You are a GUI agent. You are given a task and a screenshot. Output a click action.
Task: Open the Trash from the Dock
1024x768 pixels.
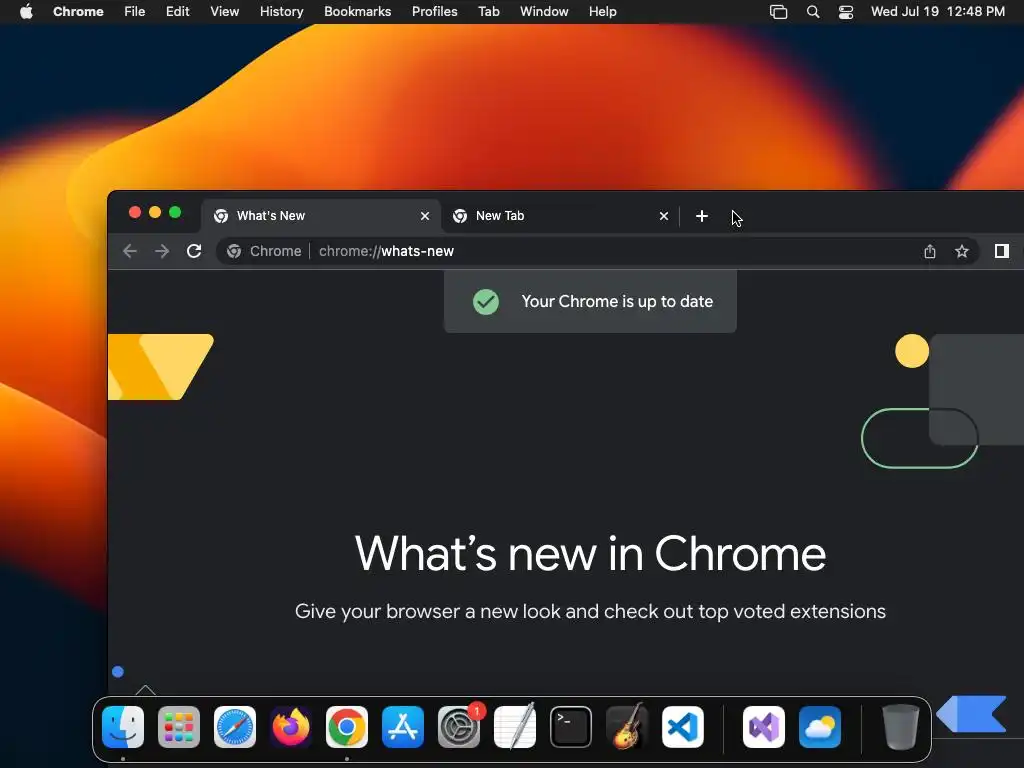point(901,727)
